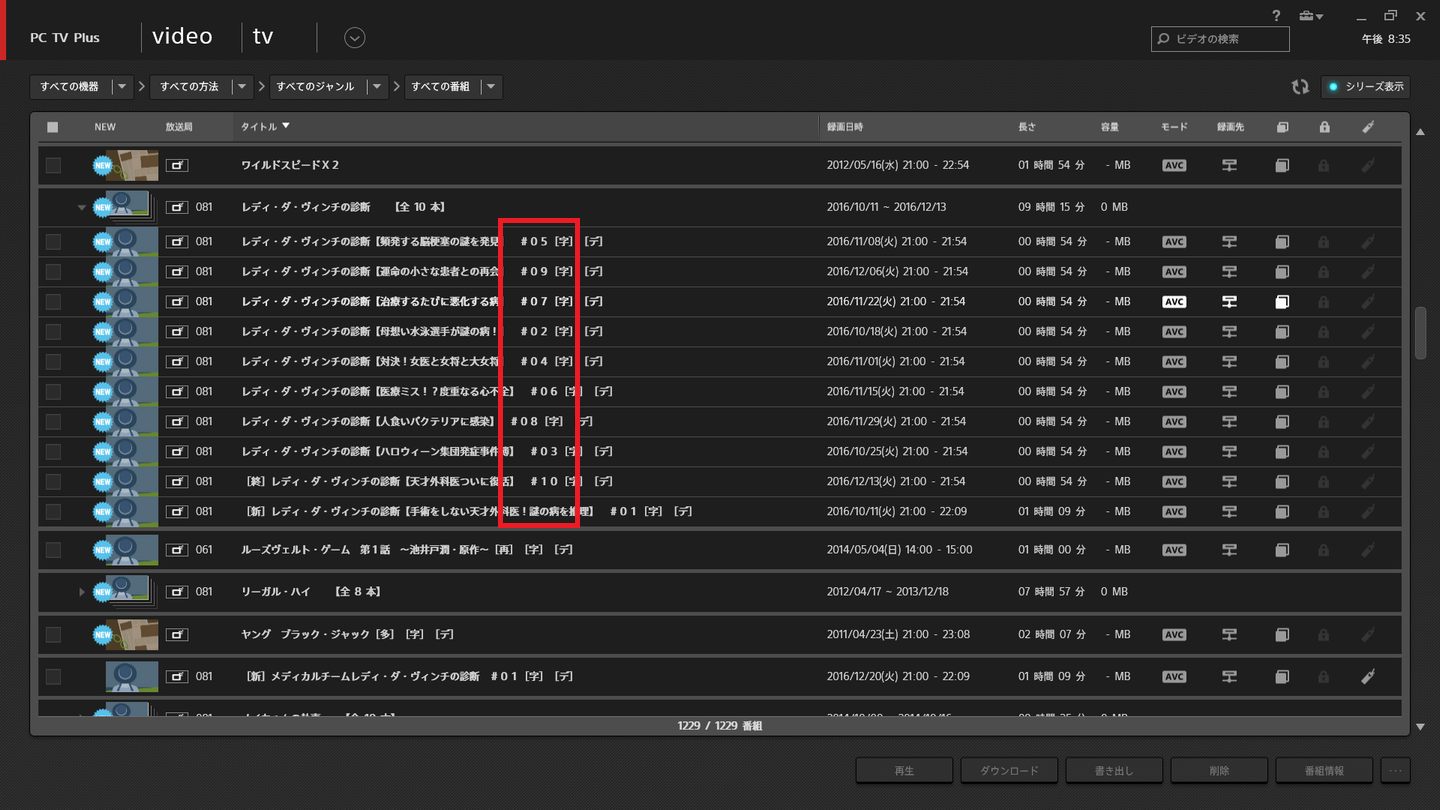Switch to the video tab

click(x=182, y=37)
